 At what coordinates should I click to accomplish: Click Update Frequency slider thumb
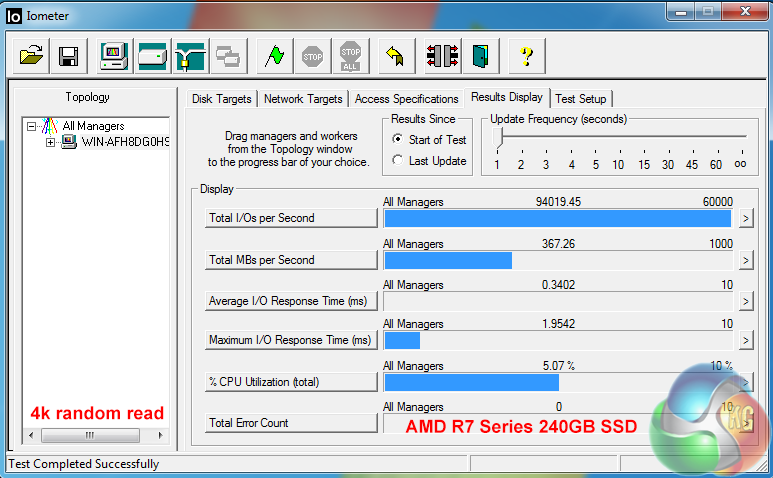pos(498,137)
